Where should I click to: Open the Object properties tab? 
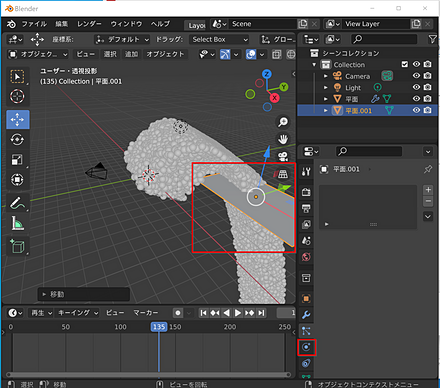tap(306, 299)
